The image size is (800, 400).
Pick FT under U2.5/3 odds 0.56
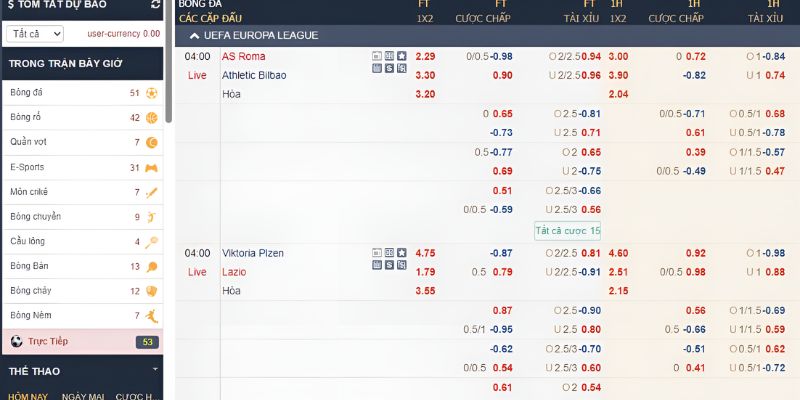591,210
